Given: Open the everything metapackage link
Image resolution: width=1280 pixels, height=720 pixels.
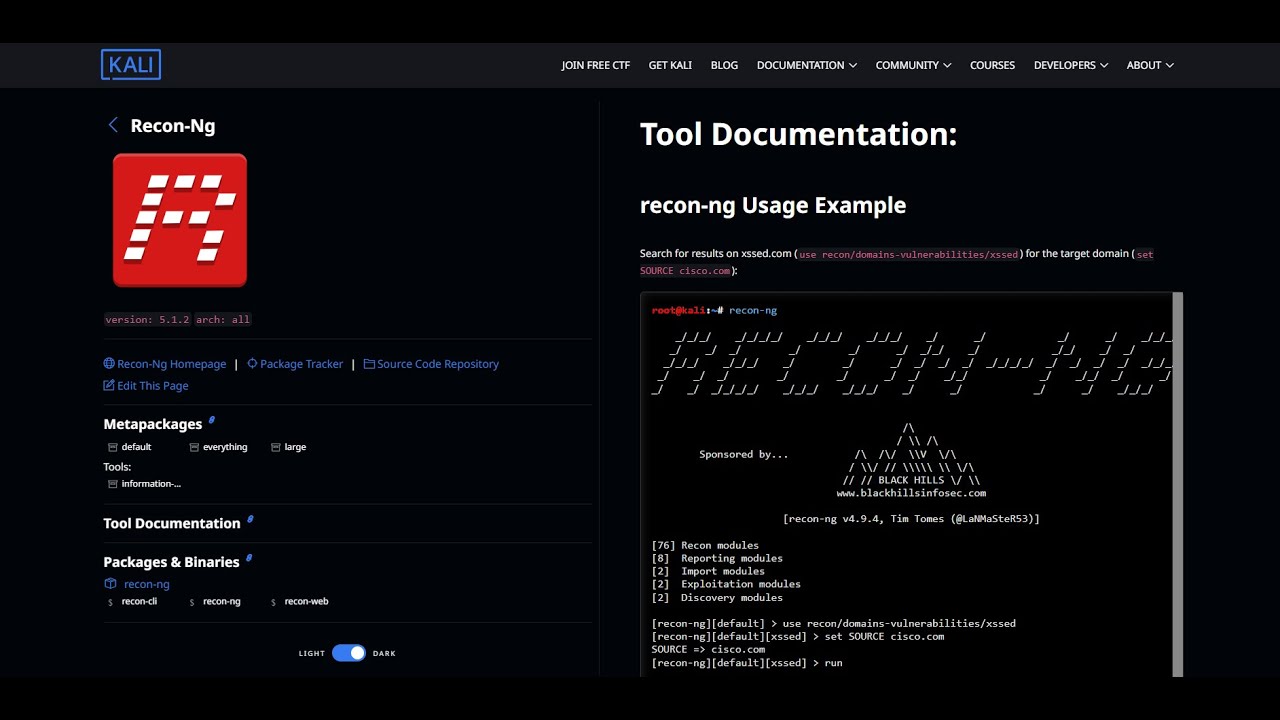Looking at the screenshot, I should pos(225,447).
